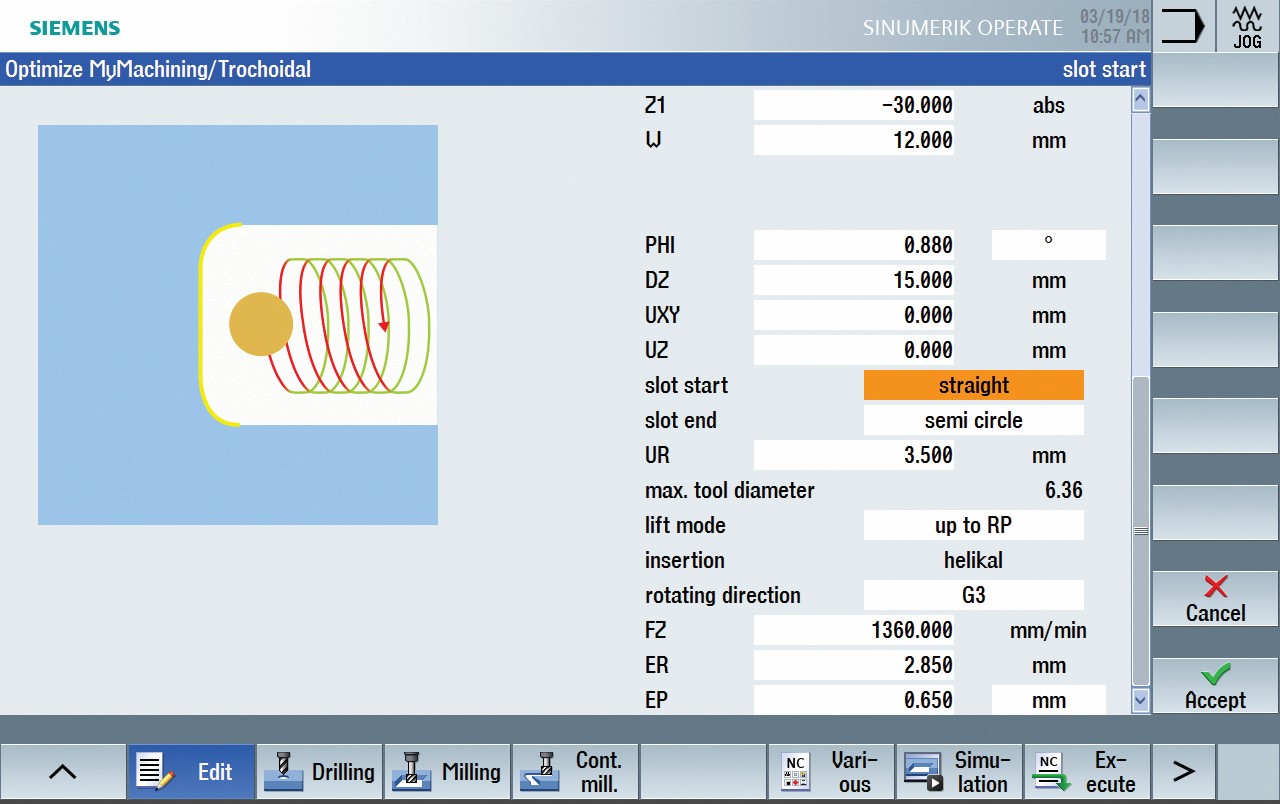Image resolution: width=1280 pixels, height=804 pixels.
Task: Click the JOG mode icon
Action: point(1247,26)
